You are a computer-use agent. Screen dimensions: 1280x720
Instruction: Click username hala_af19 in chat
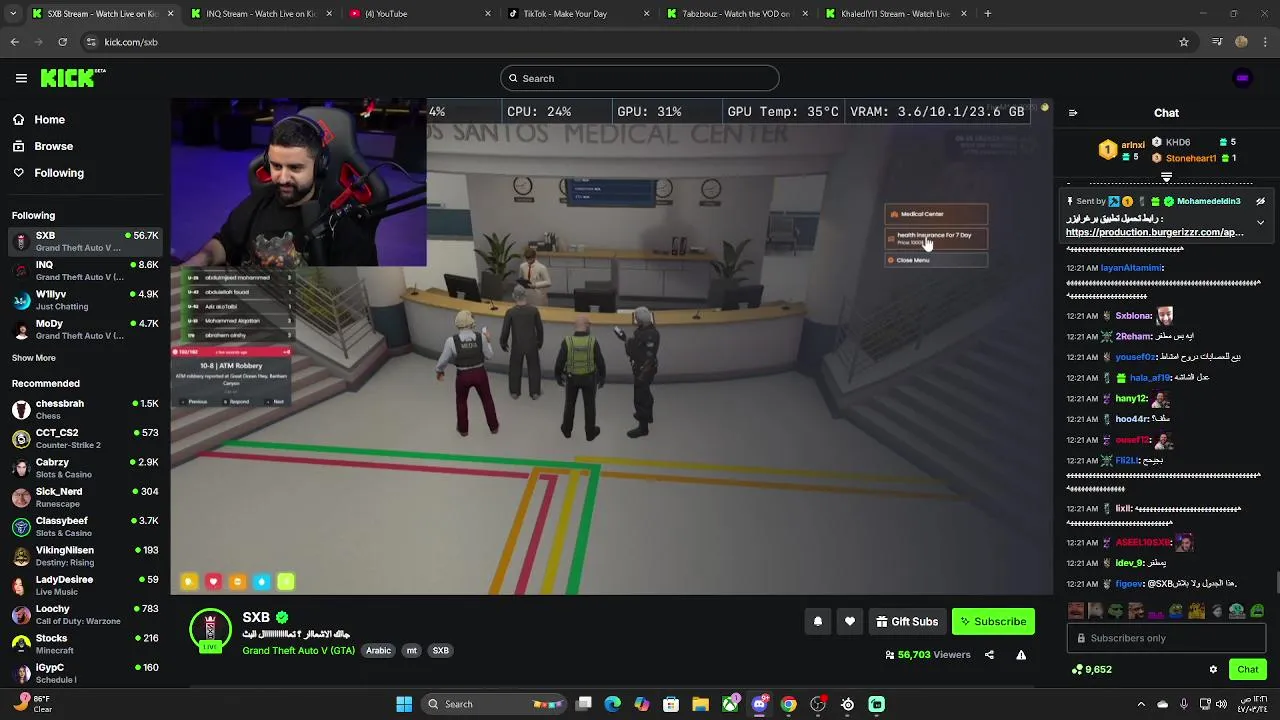tap(1150, 378)
